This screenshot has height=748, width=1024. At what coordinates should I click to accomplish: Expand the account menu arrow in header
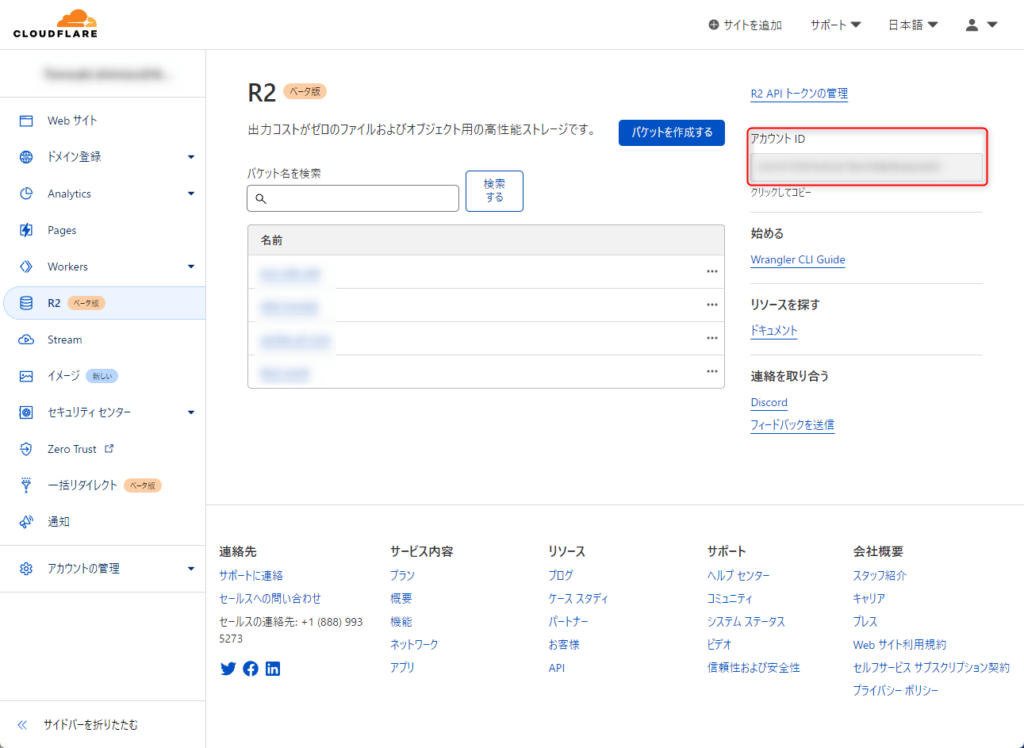coord(992,25)
